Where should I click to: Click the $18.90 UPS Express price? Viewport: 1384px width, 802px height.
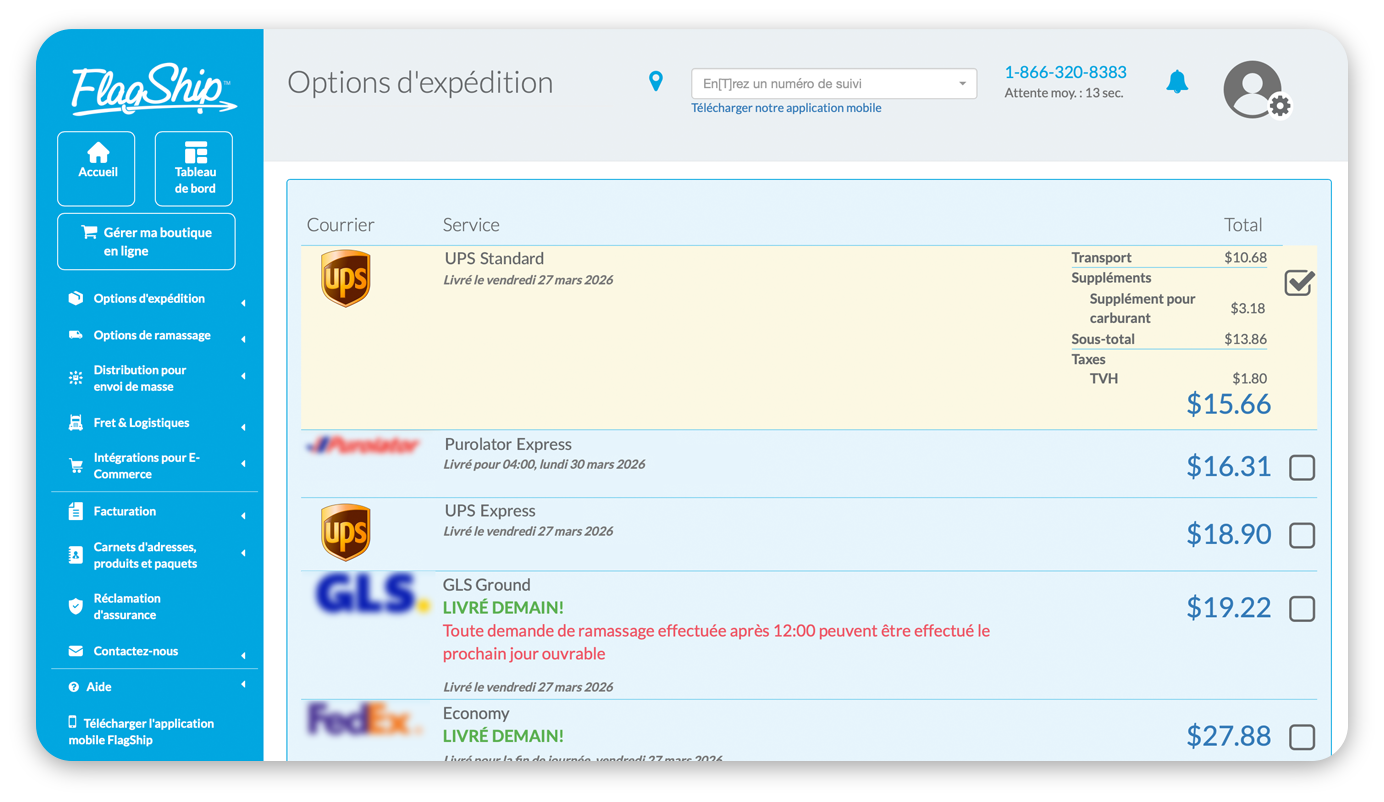pyautogui.click(x=1228, y=534)
